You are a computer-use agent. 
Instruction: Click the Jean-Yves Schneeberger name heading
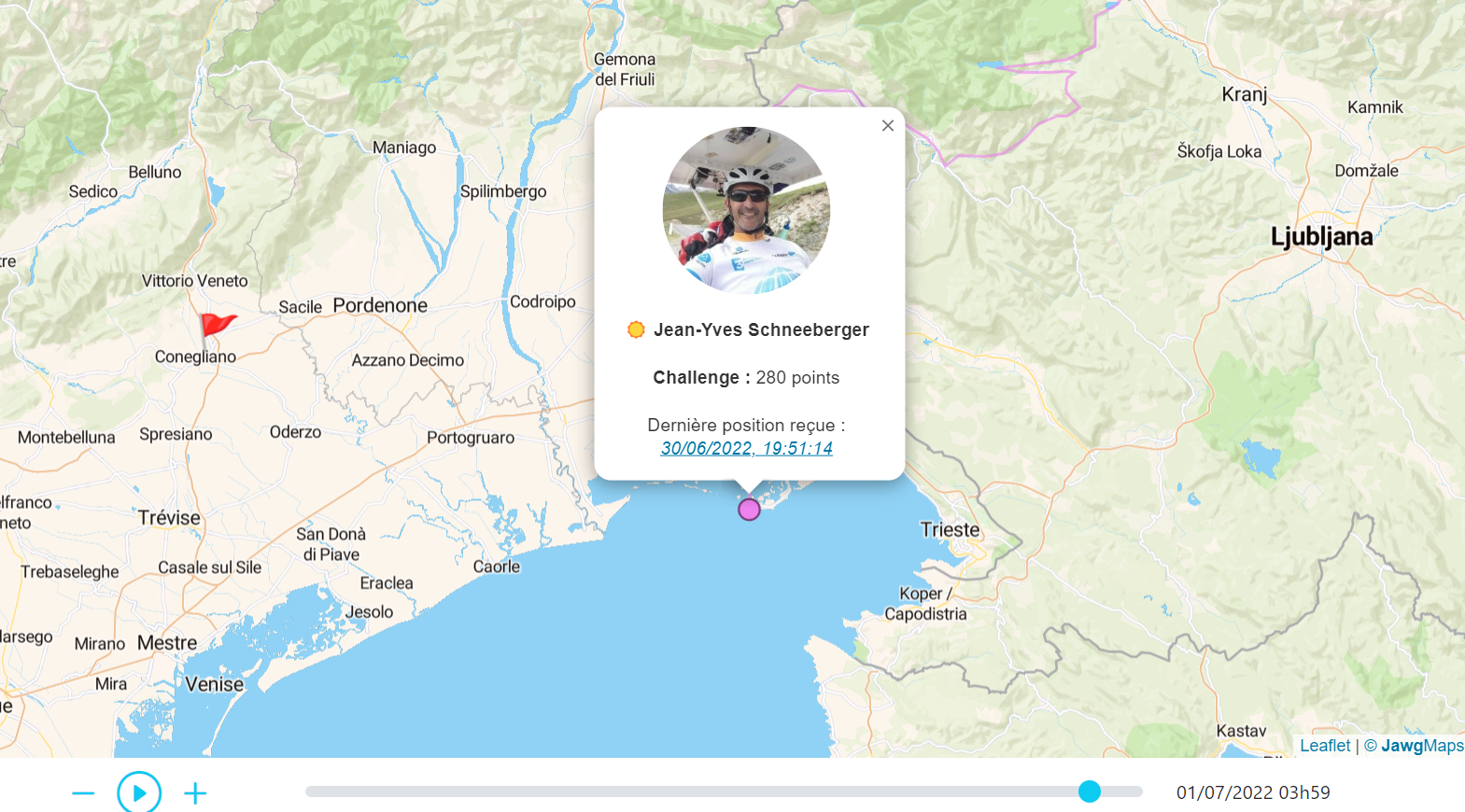pyautogui.click(x=761, y=329)
